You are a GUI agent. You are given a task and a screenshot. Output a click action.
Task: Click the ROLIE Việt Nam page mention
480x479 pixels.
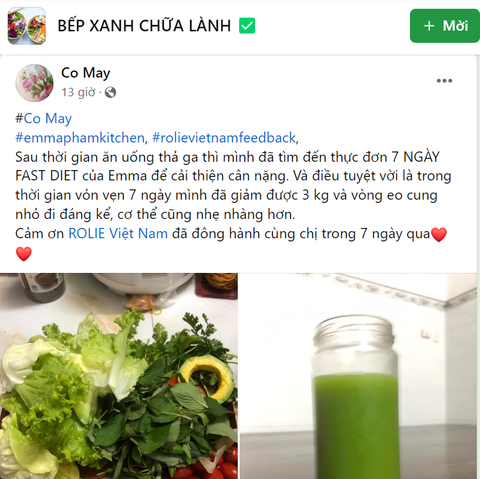click(118, 233)
